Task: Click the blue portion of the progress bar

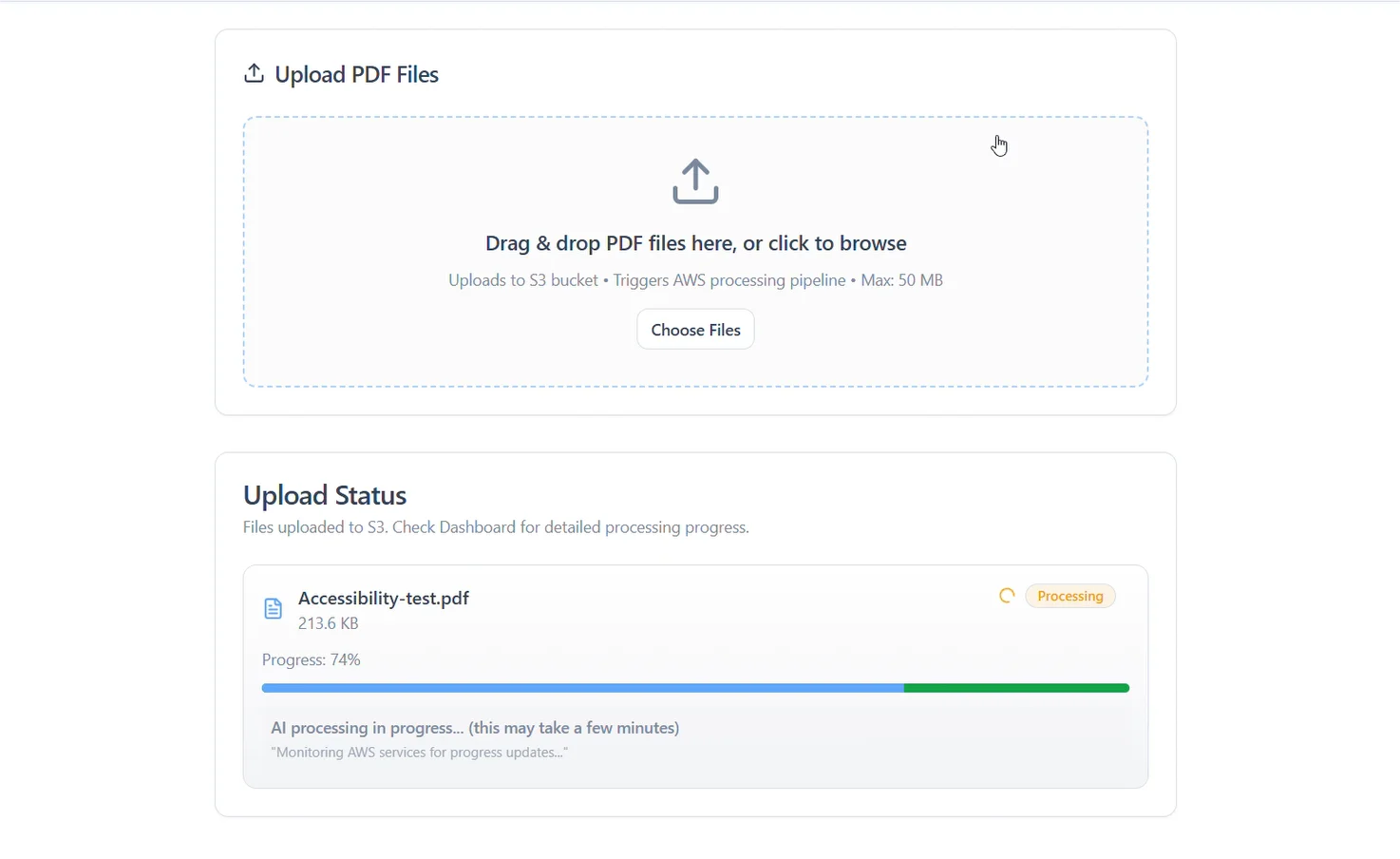Action: point(581,688)
